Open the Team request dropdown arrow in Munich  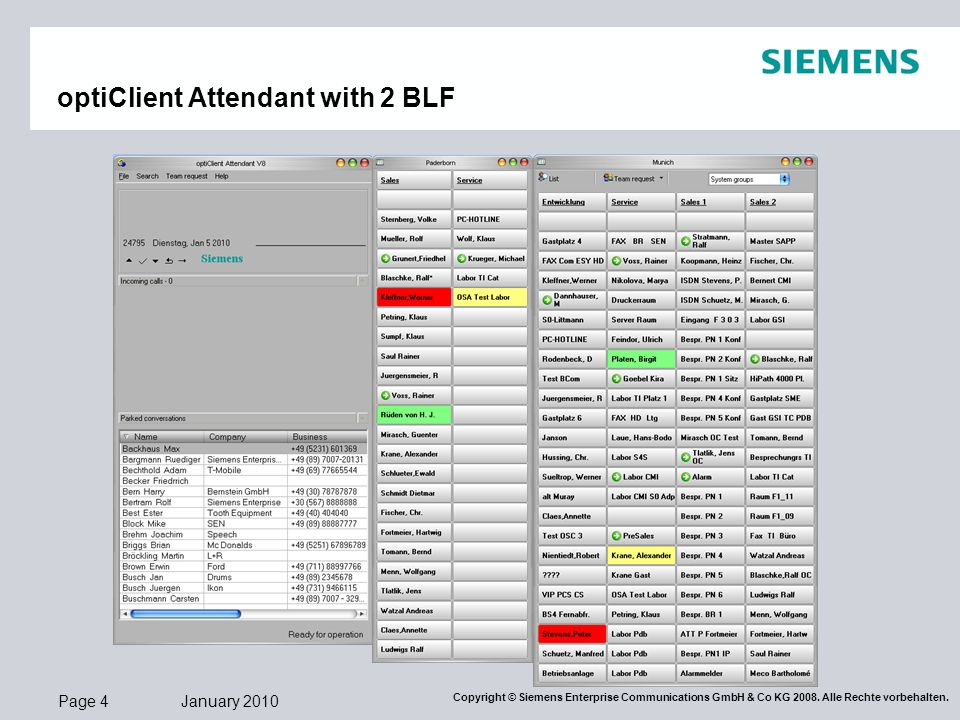click(661, 178)
